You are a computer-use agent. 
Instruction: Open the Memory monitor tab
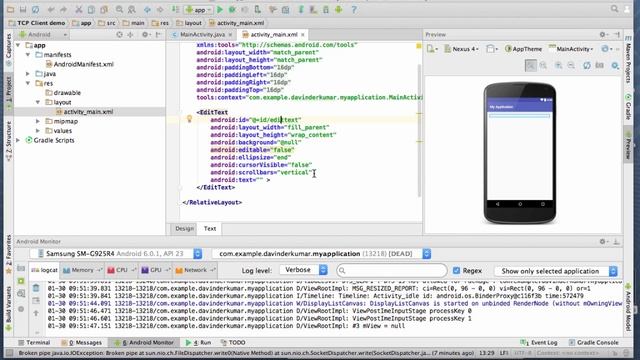coord(82,270)
